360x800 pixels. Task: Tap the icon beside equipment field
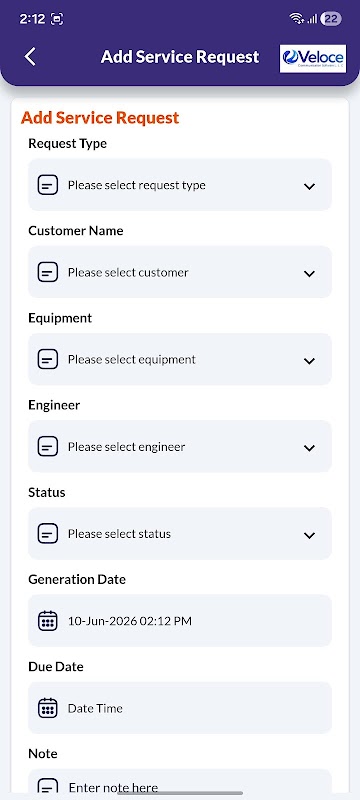tap(47, 359)
